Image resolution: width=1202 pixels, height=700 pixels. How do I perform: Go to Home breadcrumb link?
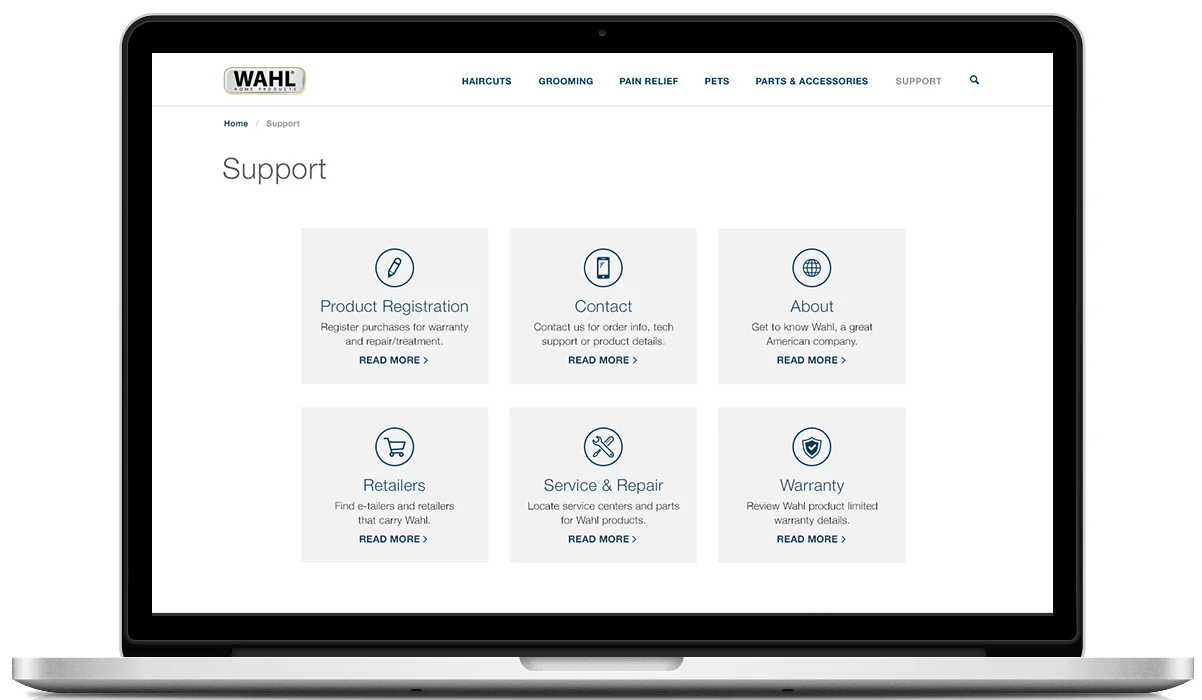point(236,124)
